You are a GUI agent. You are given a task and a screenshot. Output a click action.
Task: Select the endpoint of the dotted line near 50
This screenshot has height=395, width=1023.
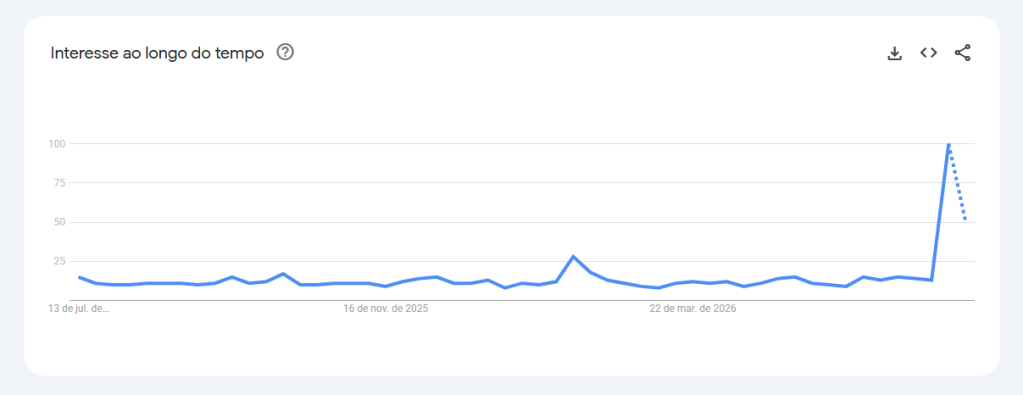966,221
